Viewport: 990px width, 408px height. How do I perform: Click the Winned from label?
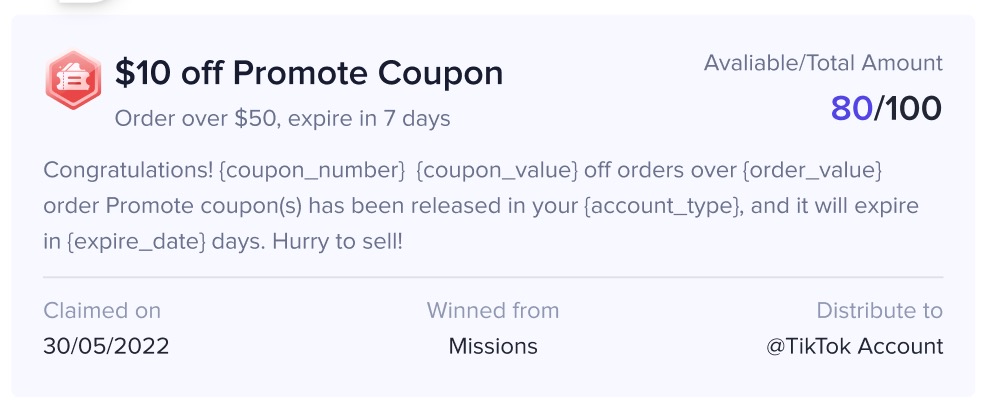click(x=492, y=311)
